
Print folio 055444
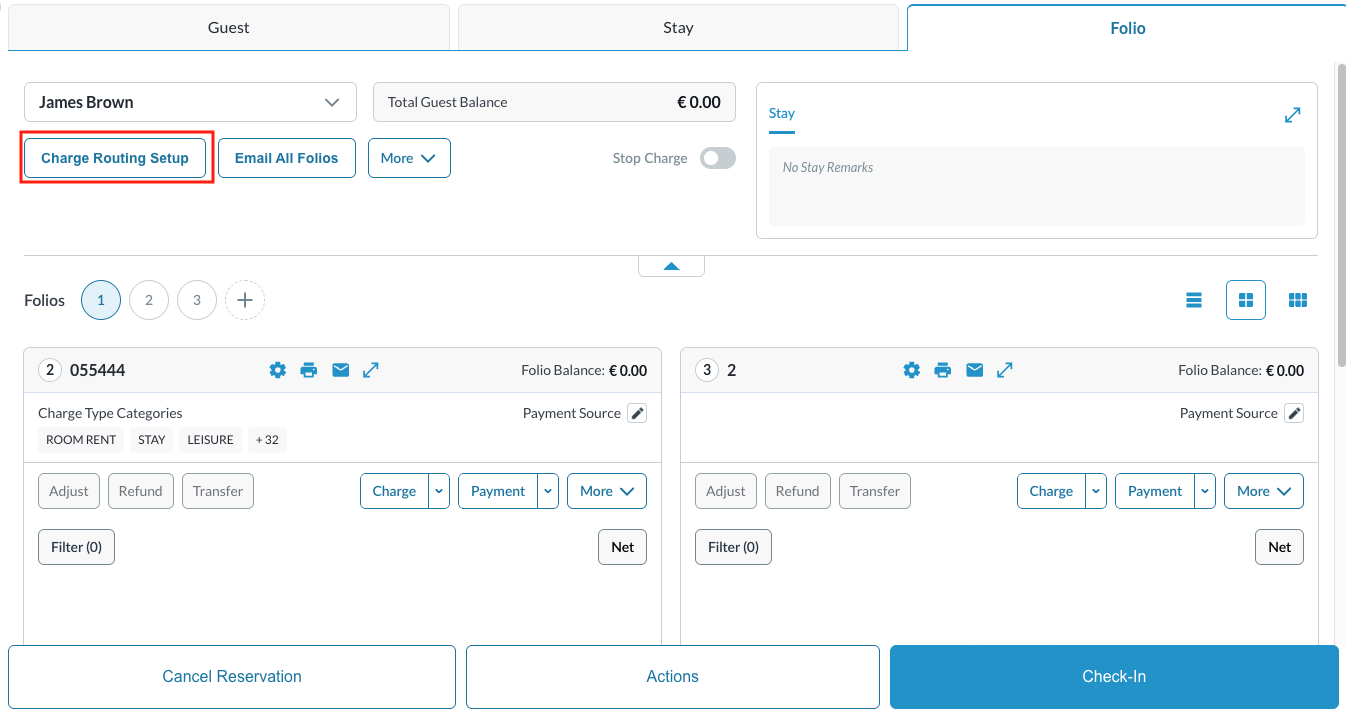tap(309, 369)
